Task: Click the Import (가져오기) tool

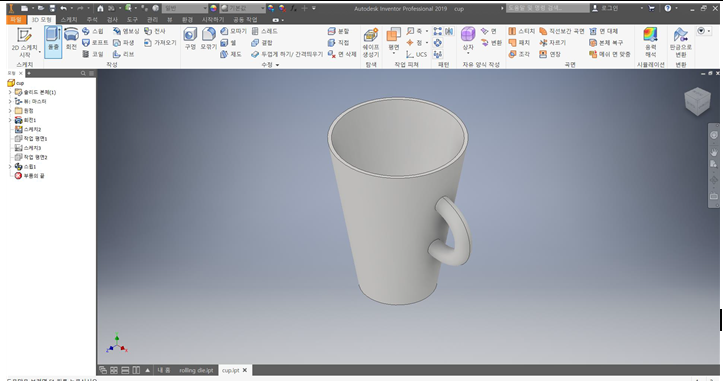Action: (x=160, y=42)
